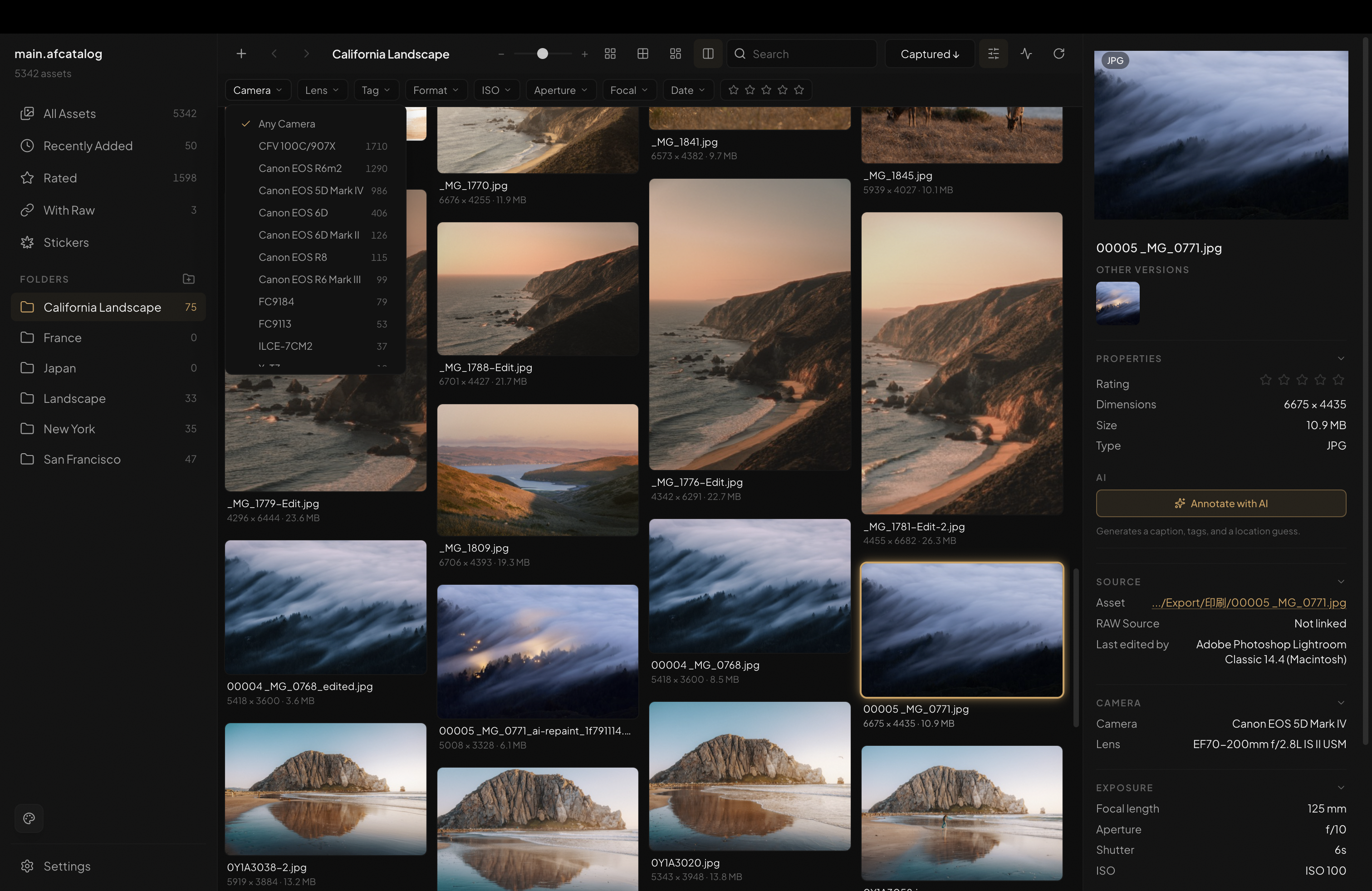Filter by third star in filter bar
Screen dimensions: 1372x891
[x=766, y=90]
